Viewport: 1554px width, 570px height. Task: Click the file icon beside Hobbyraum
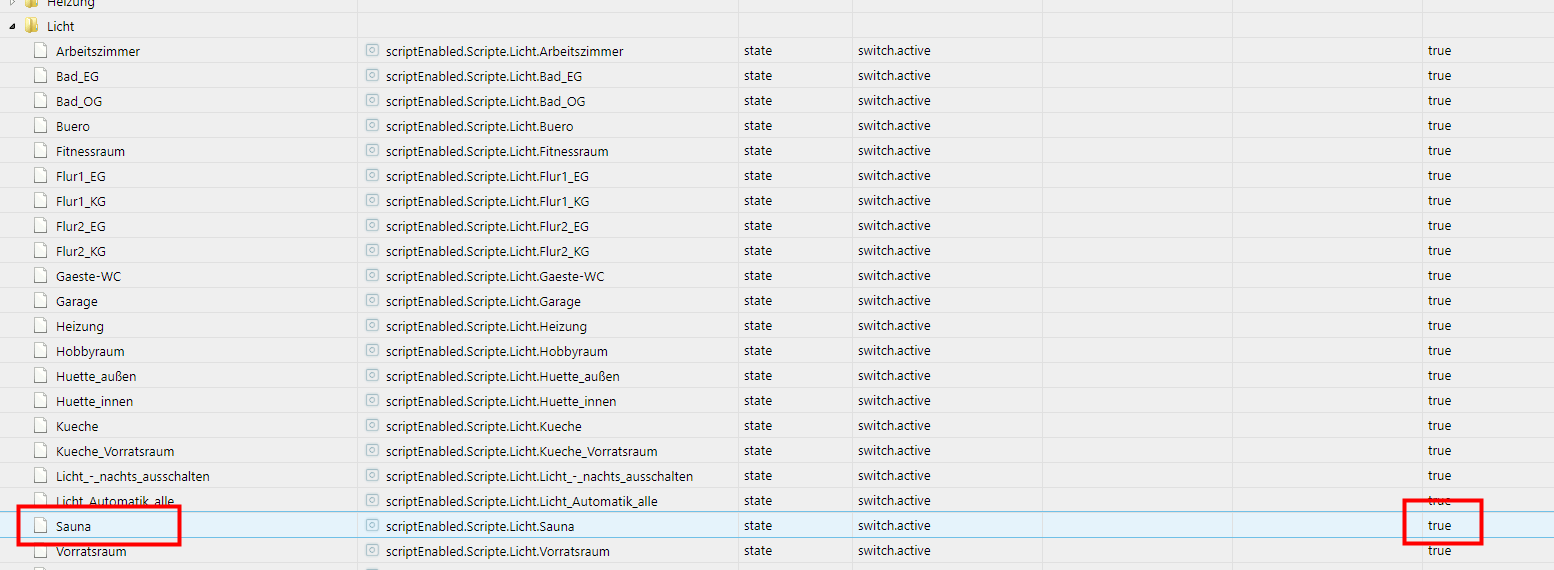[40, 350]
